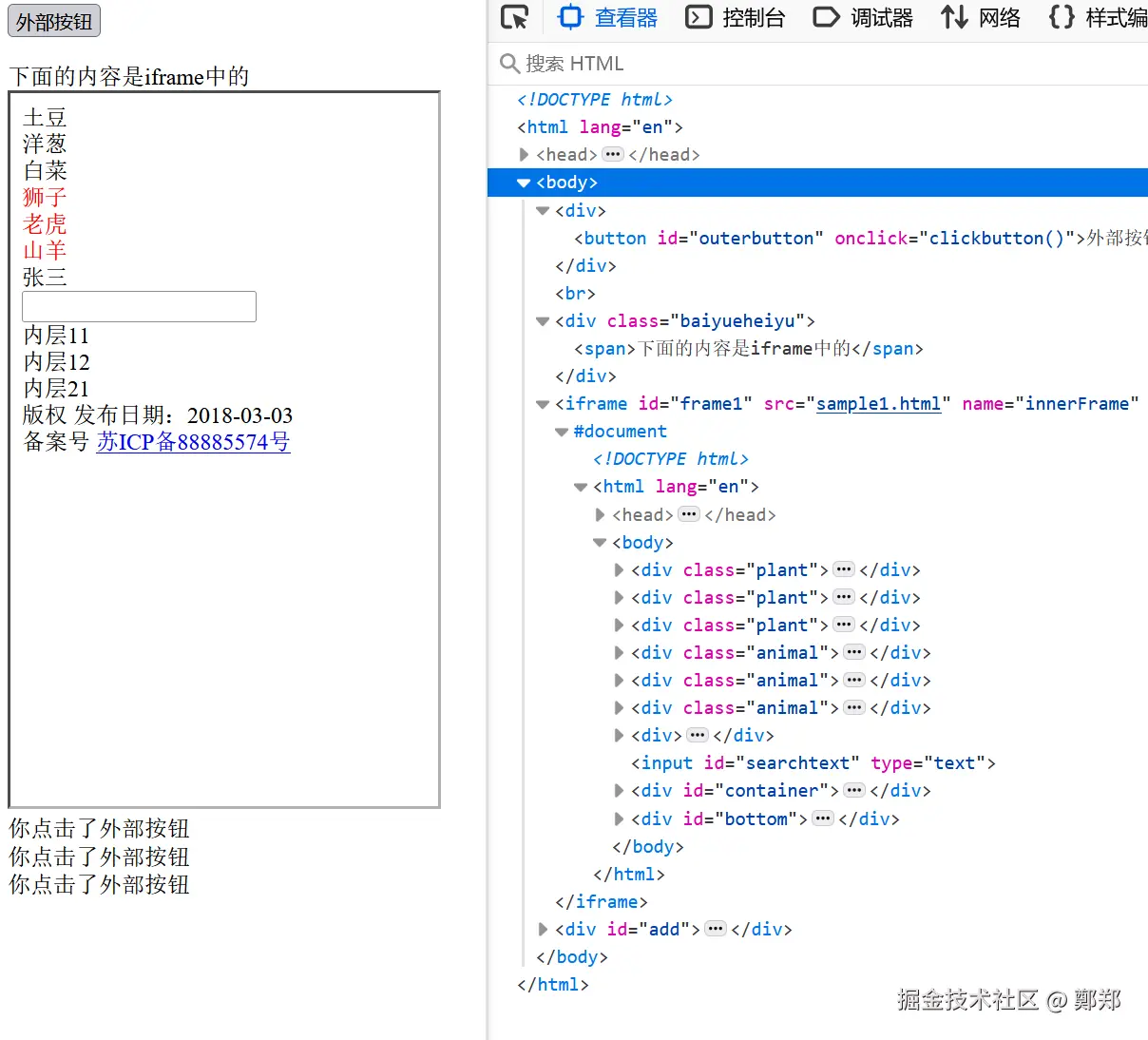Expand the first div class animal node
1148x1040 pixels.
[x=619, y=653]
